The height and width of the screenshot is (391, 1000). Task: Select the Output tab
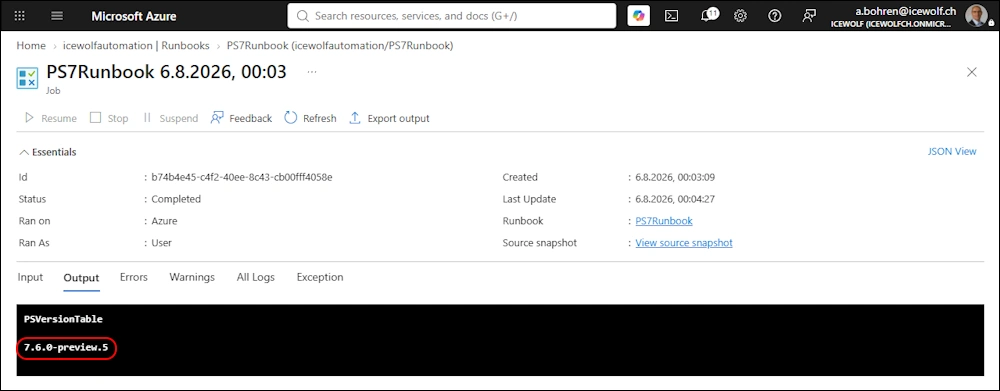point(81,278)
